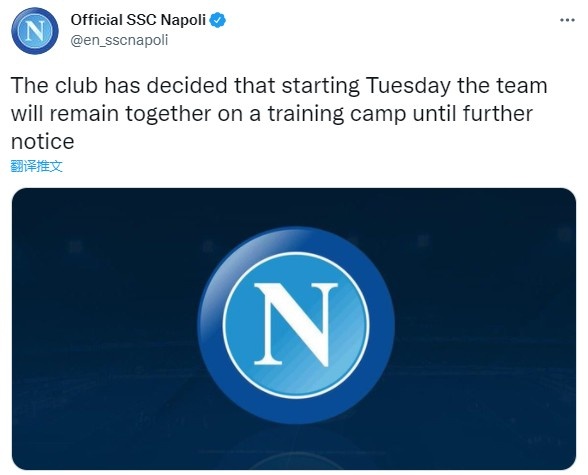Image resolution: width=588 pixels, height=475 pixels.
Task: Select the small N logo inside avatar
Action: (x=35, y=31)
